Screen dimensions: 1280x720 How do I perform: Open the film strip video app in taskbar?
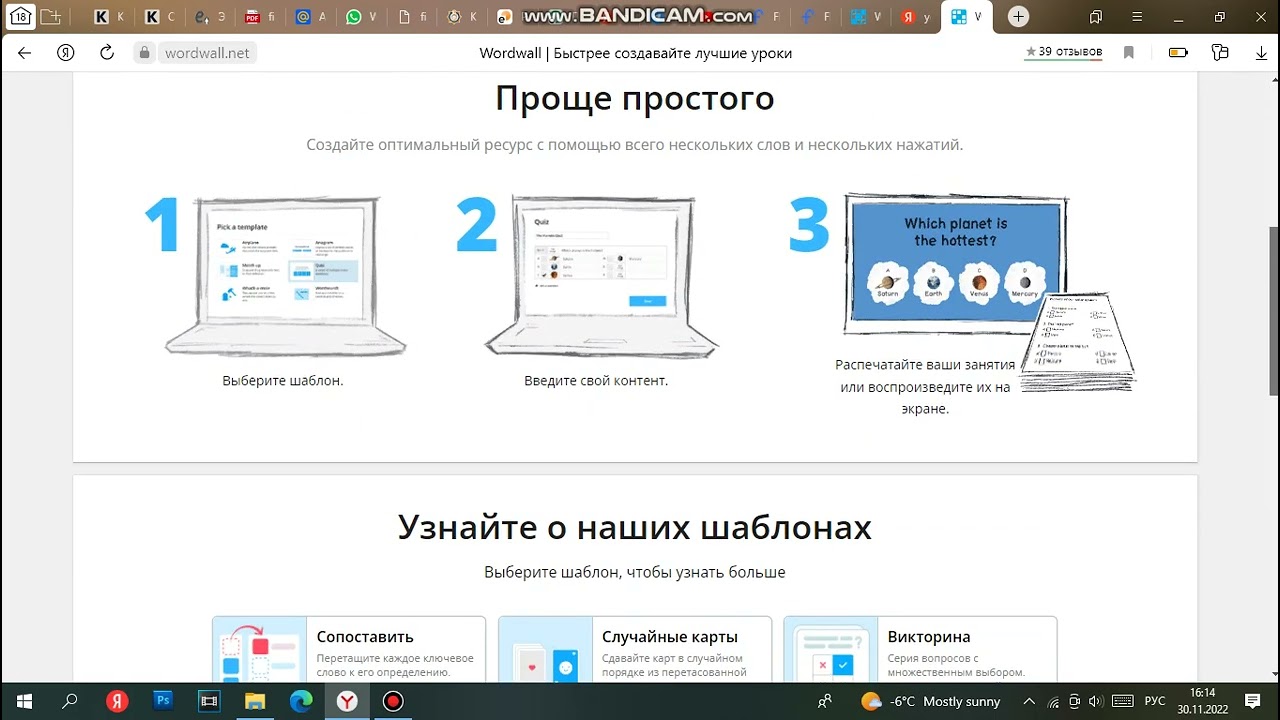(x=209, y=701)
